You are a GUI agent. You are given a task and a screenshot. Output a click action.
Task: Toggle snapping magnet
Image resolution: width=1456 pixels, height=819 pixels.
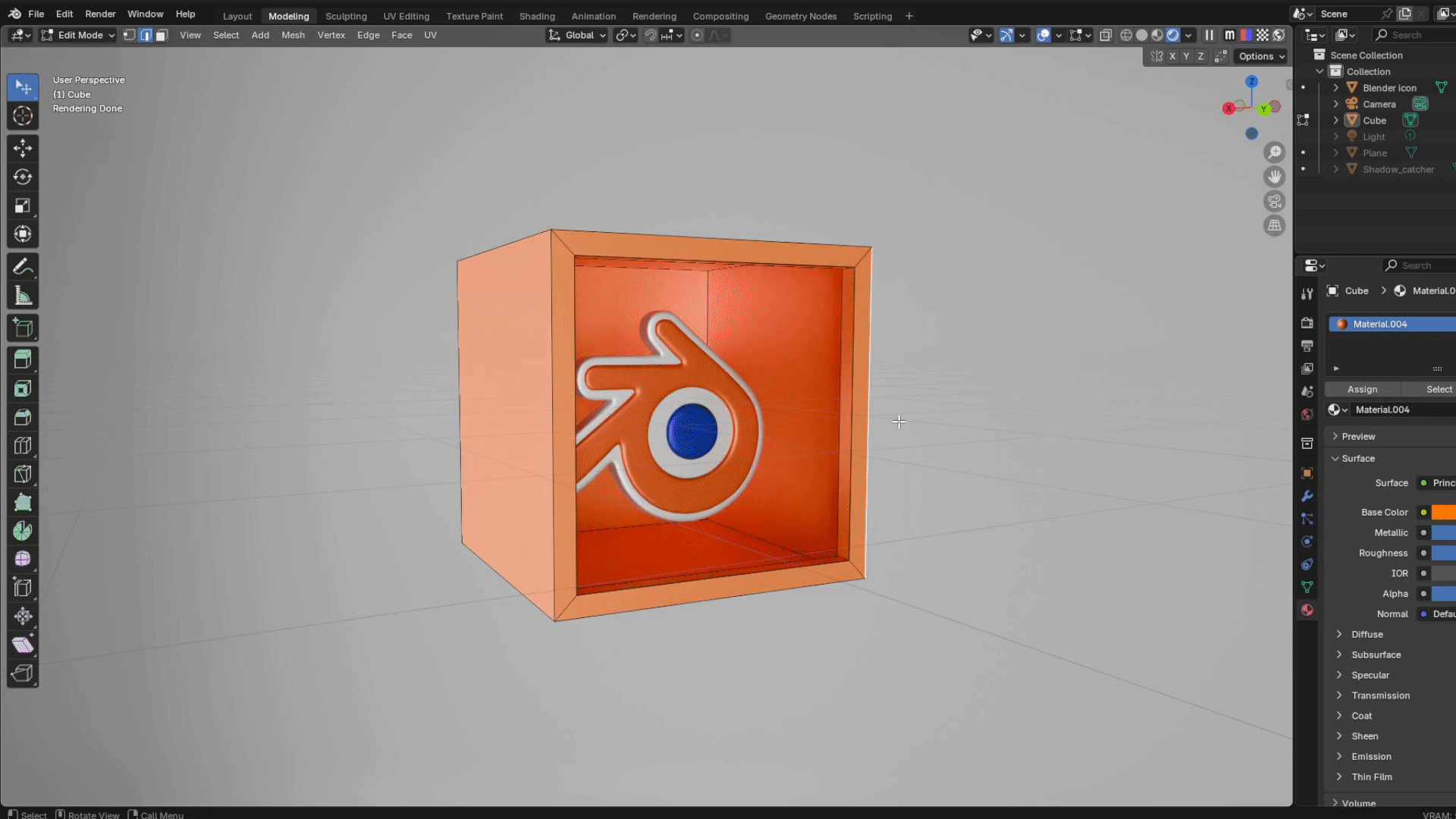pyautogui.click(x=651, y=35)
